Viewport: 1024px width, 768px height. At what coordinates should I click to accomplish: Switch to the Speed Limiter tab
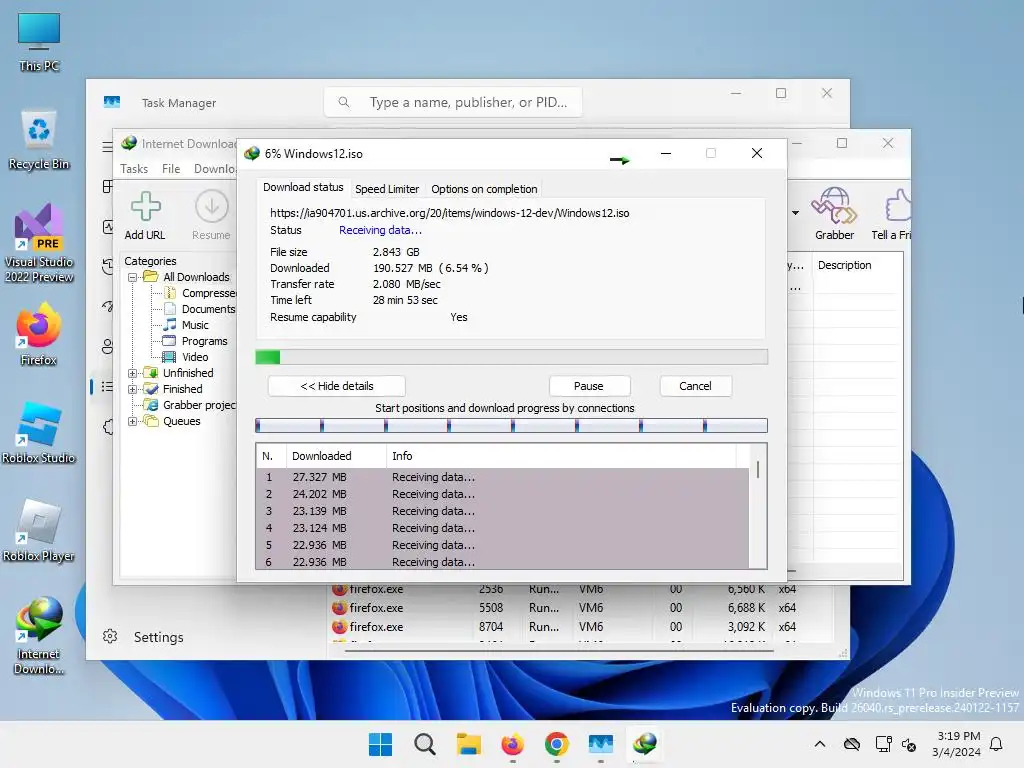(x=387, y=189)
